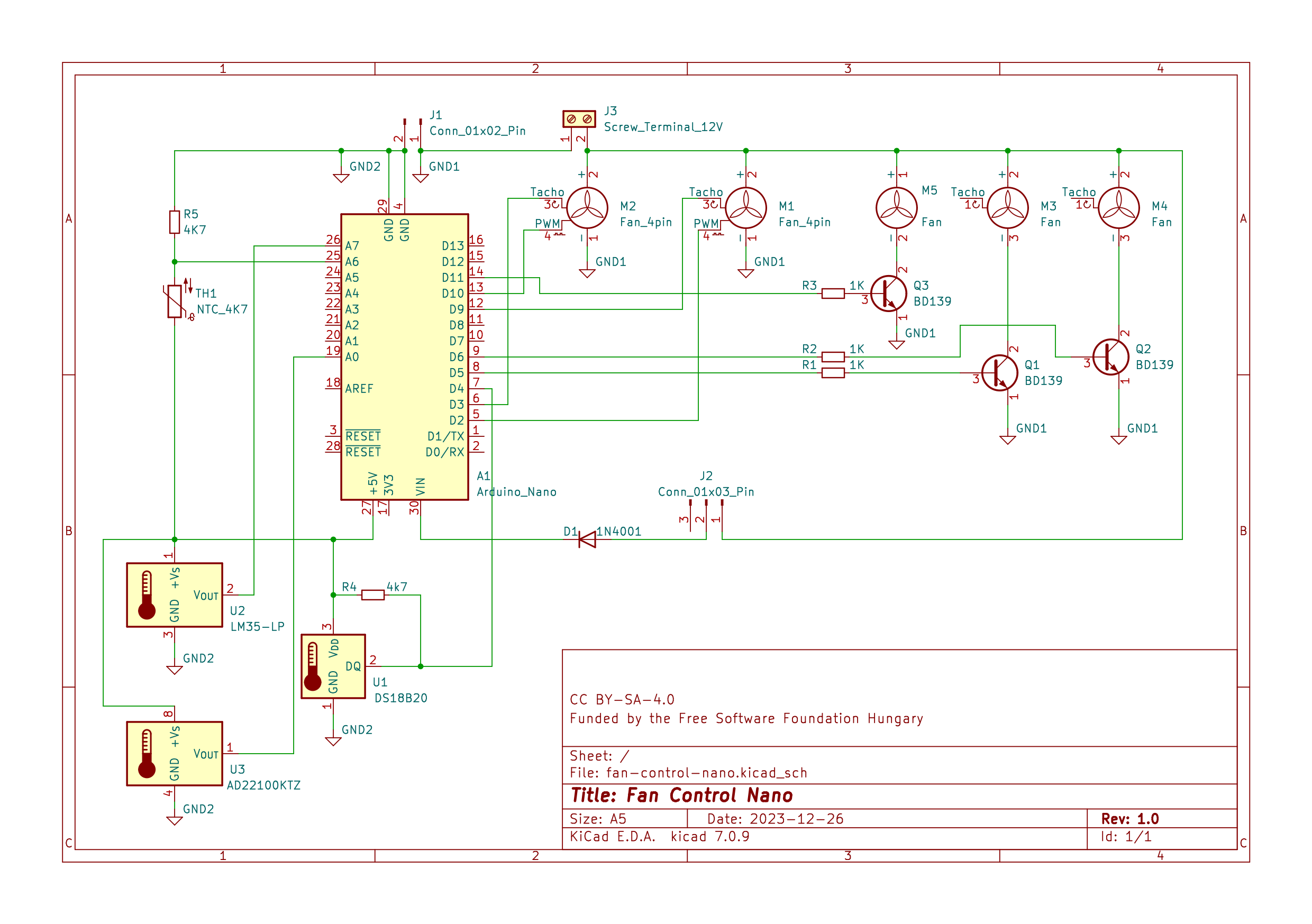
Task: Select the U3 AD22100KTZ sensor symbol
Action: pyautogui.click(x=174, y=753)
